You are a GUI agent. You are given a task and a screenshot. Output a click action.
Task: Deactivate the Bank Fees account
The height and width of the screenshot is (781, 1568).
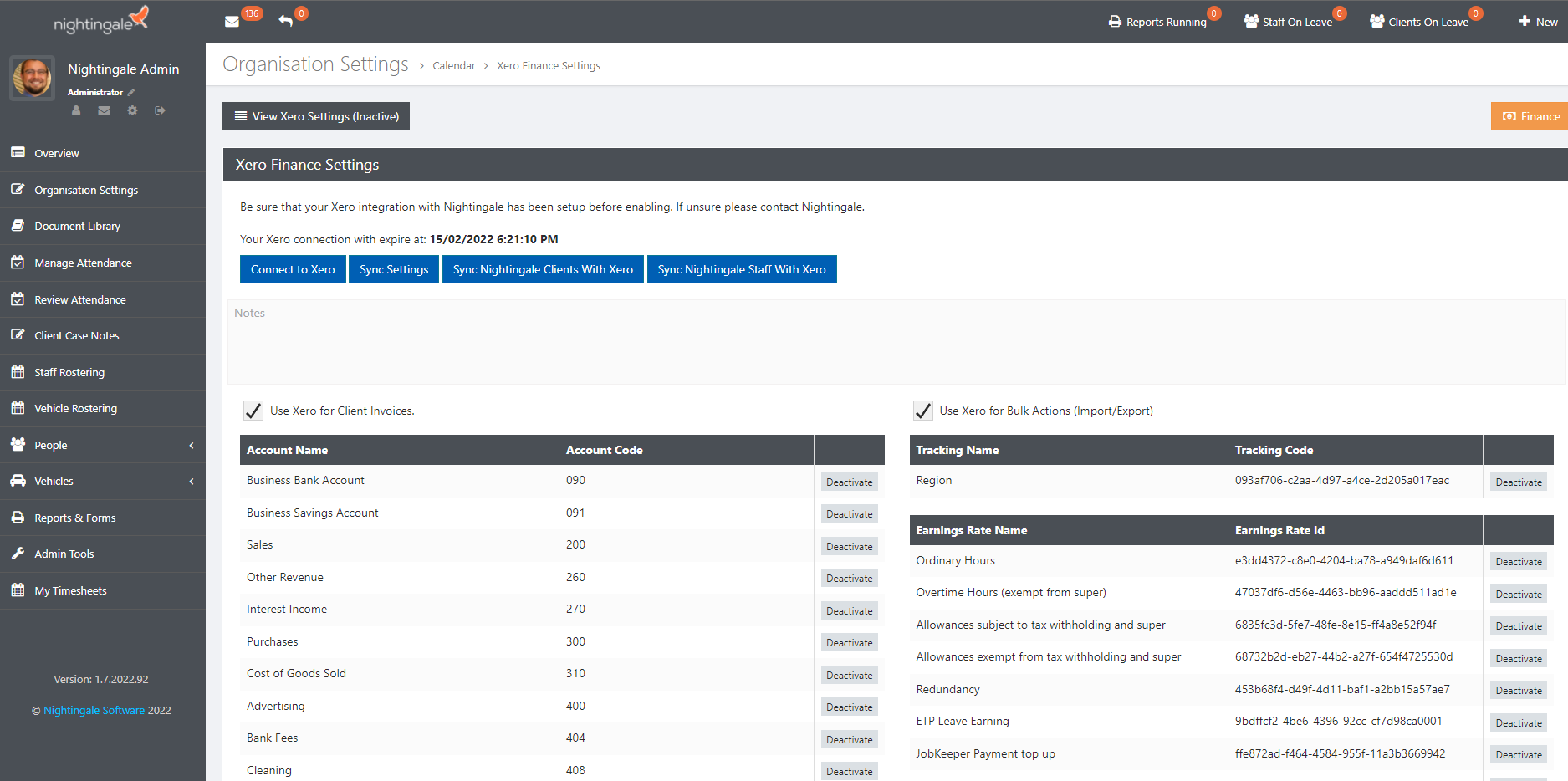pyautogui.click(x=850, y=740)
